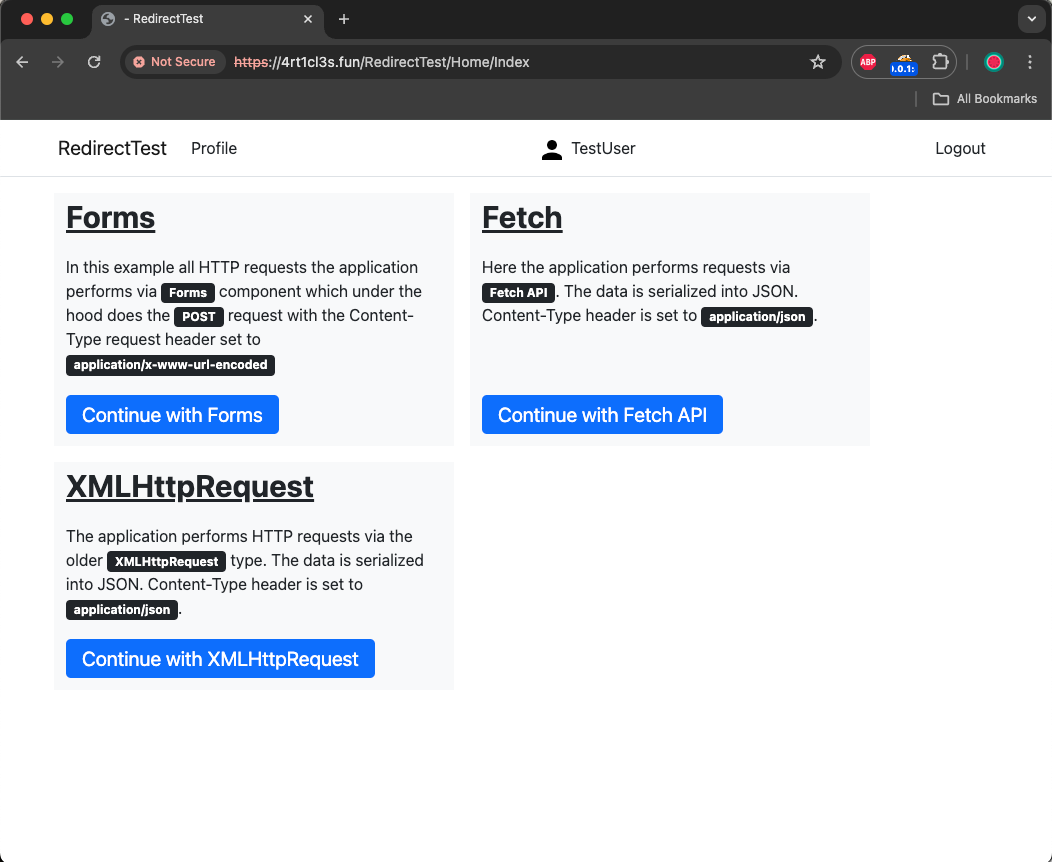Open the three-dot browser menu

coord(1030,61)
